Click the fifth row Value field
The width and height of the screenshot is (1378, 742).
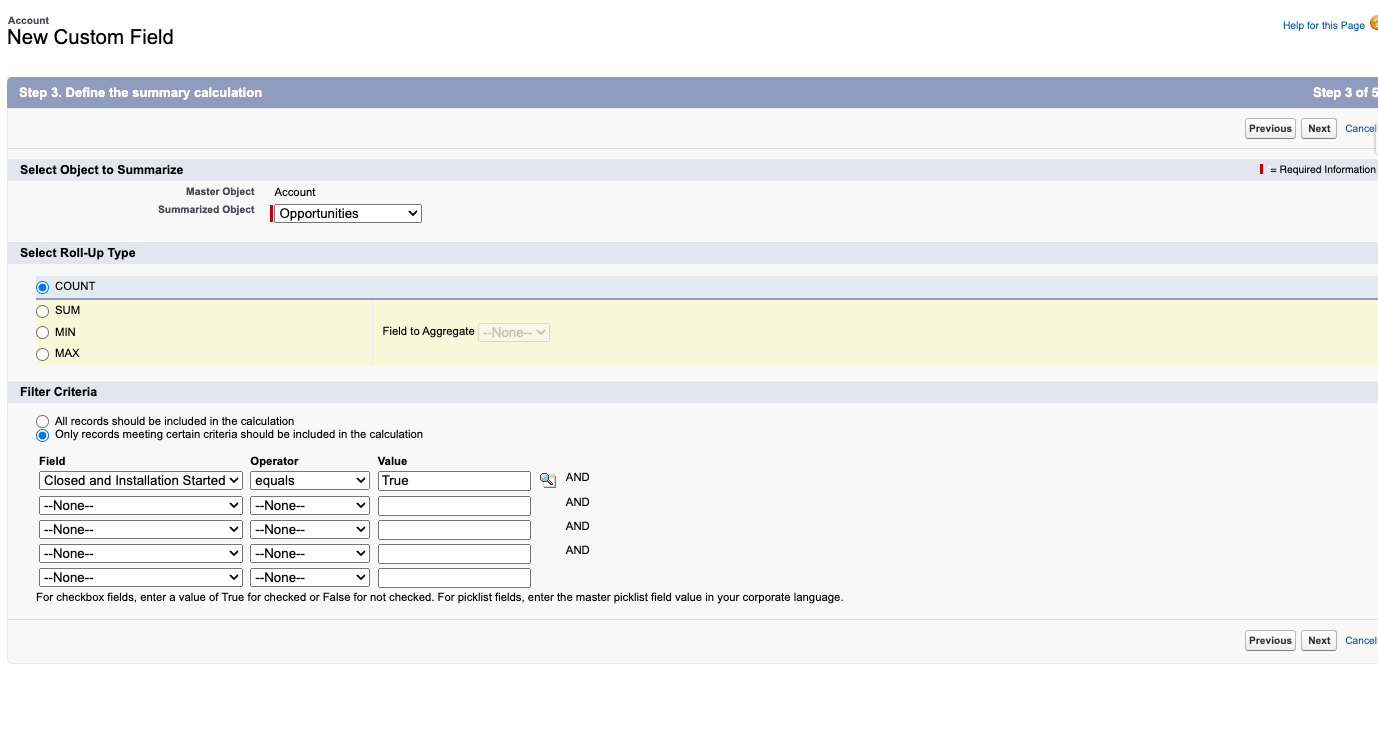coord(454,578)
